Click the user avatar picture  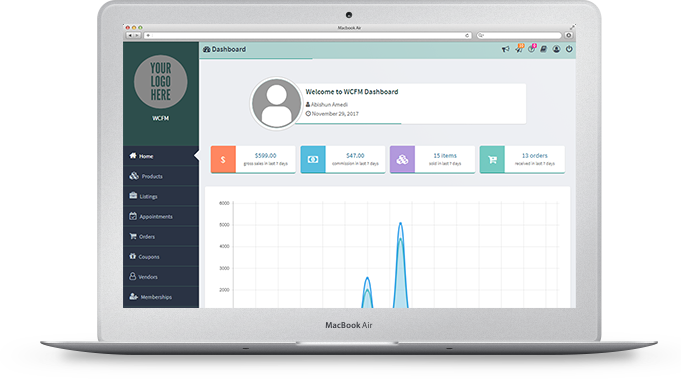click(x=276, y=103)
